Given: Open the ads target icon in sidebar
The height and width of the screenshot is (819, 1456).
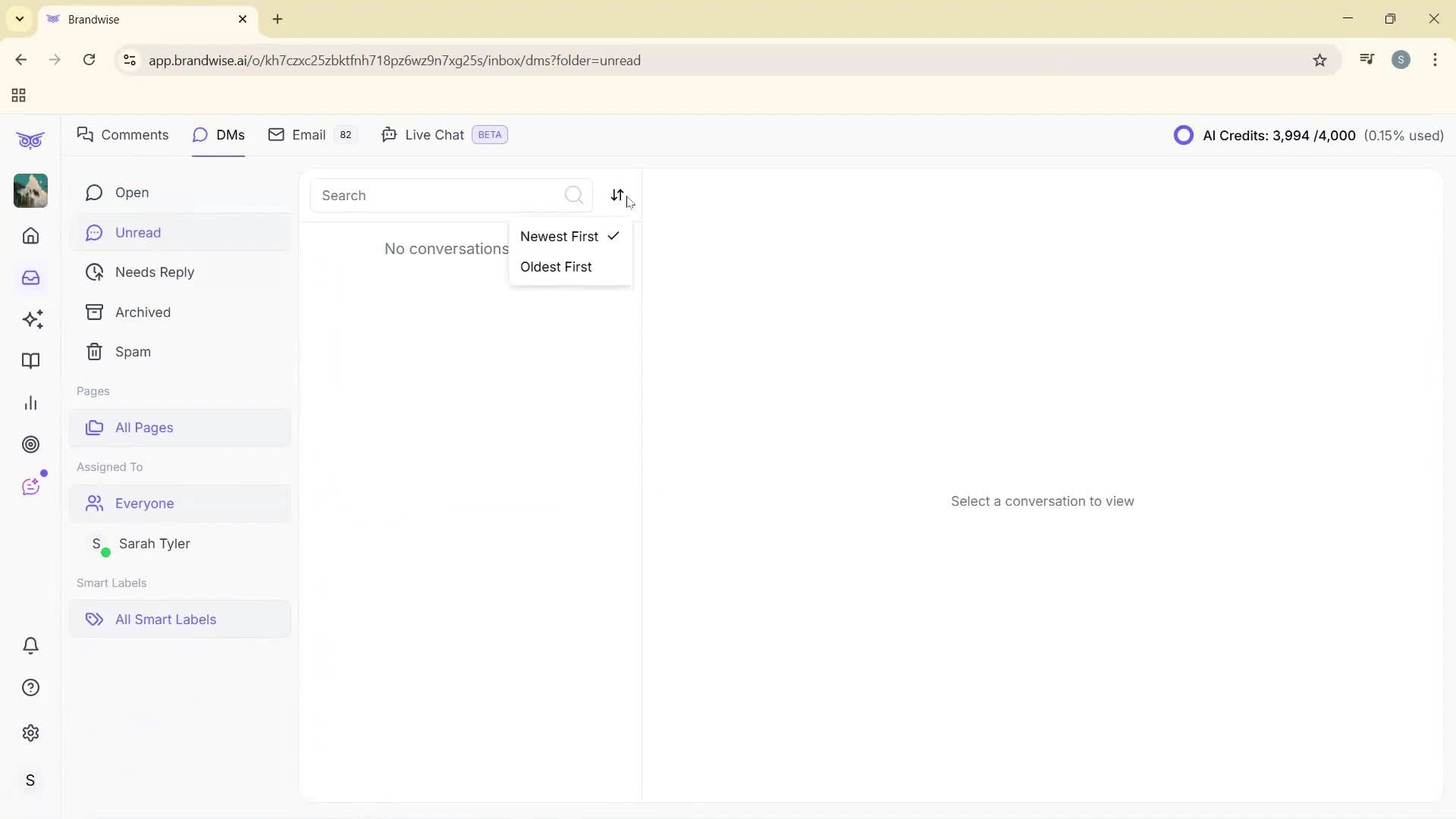Looking at the screenshot, I should tap(30, 444).
